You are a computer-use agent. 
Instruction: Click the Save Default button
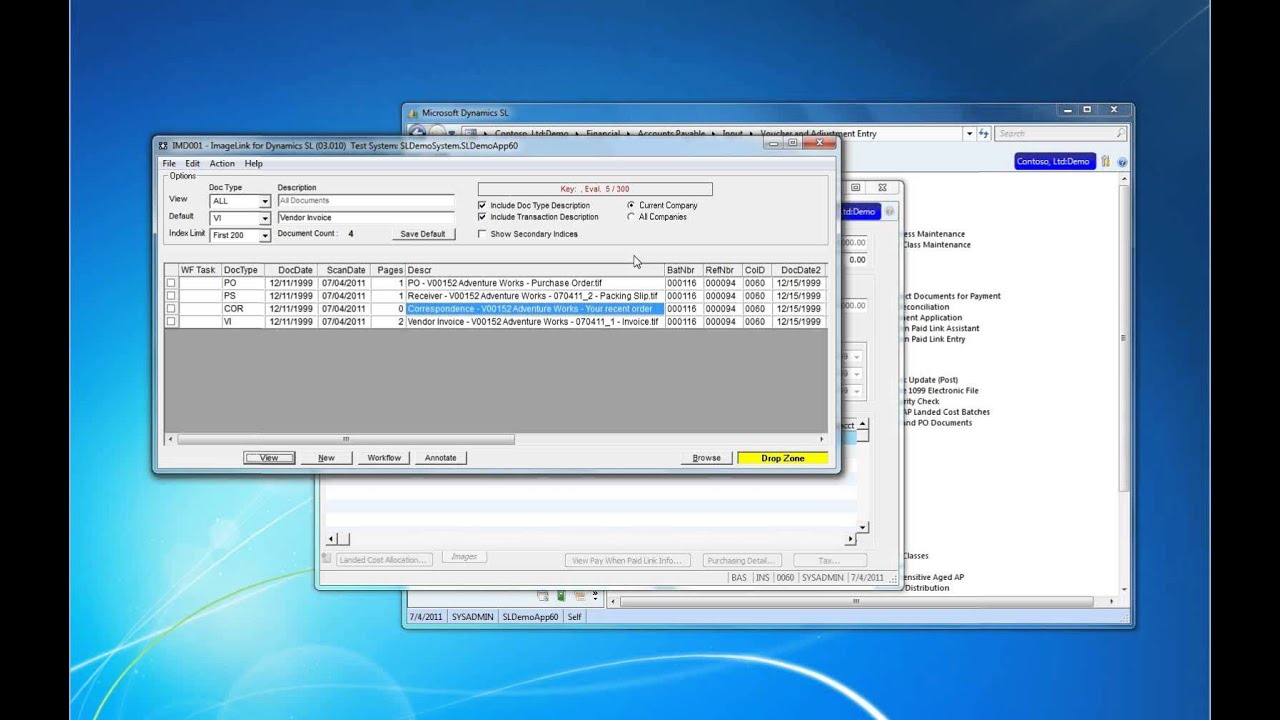pyautogui.click(x=423, y=234)
